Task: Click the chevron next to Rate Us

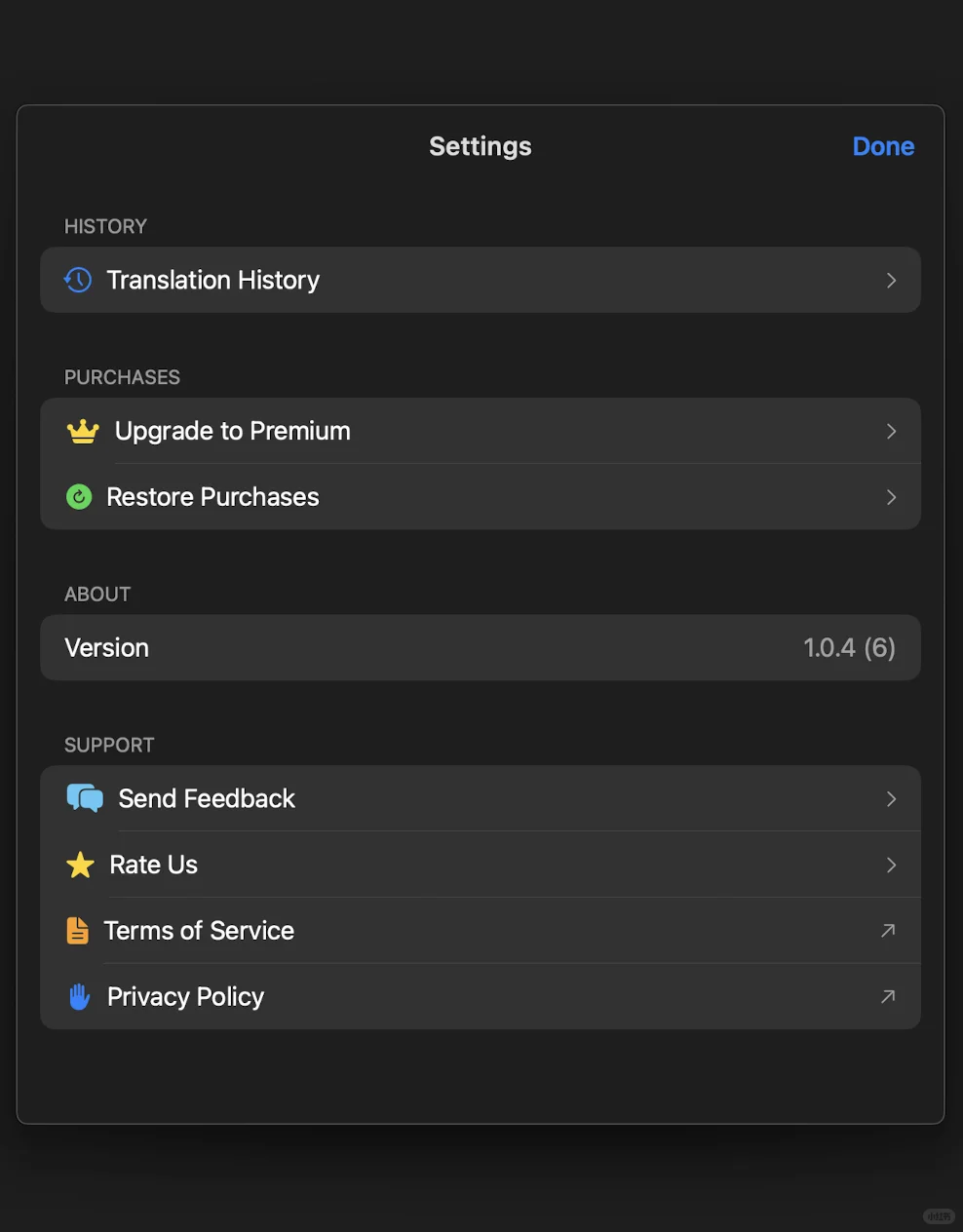Action: pos(891,865)
